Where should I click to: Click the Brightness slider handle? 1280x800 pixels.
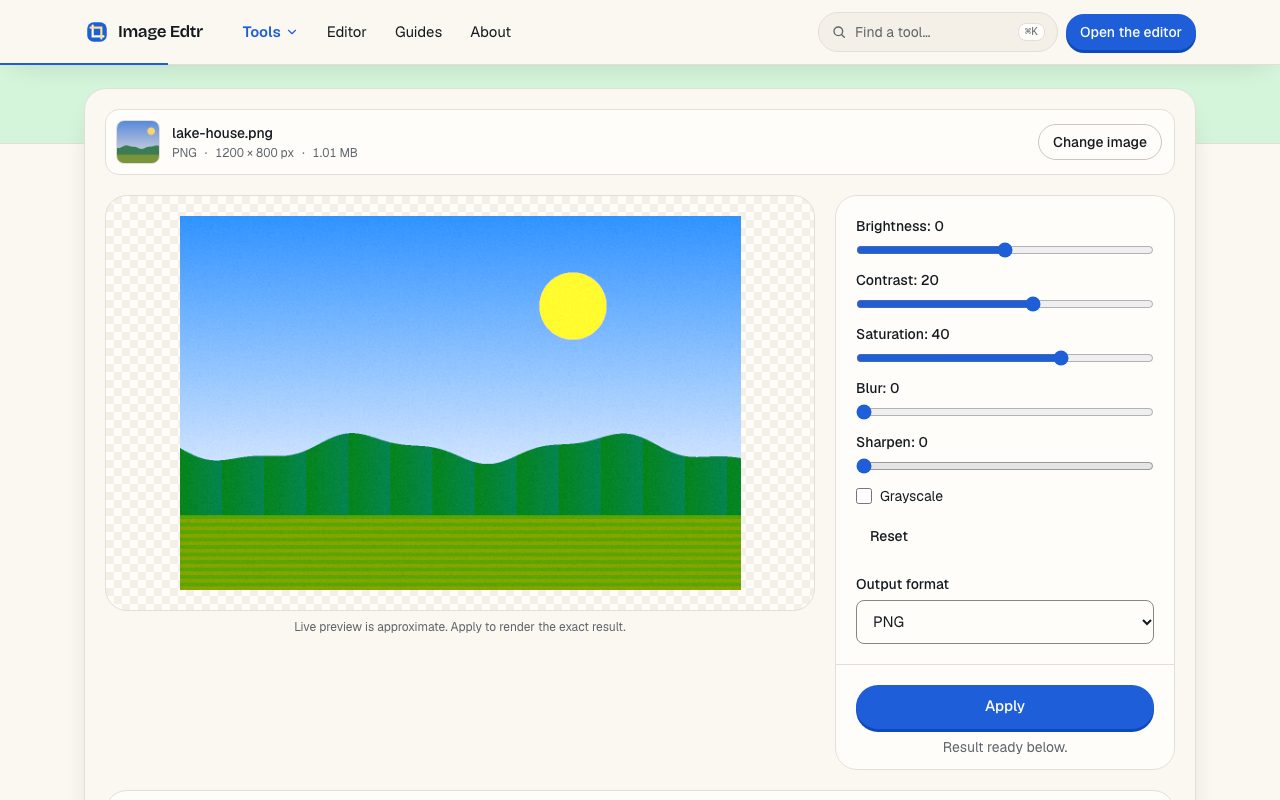point(1005,250)
